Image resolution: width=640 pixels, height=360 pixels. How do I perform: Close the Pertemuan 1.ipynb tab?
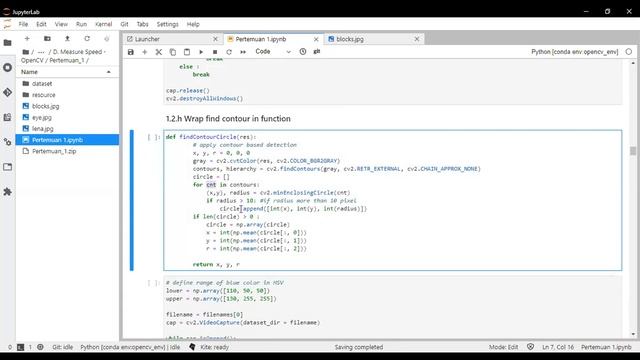[x=316, y=39]
